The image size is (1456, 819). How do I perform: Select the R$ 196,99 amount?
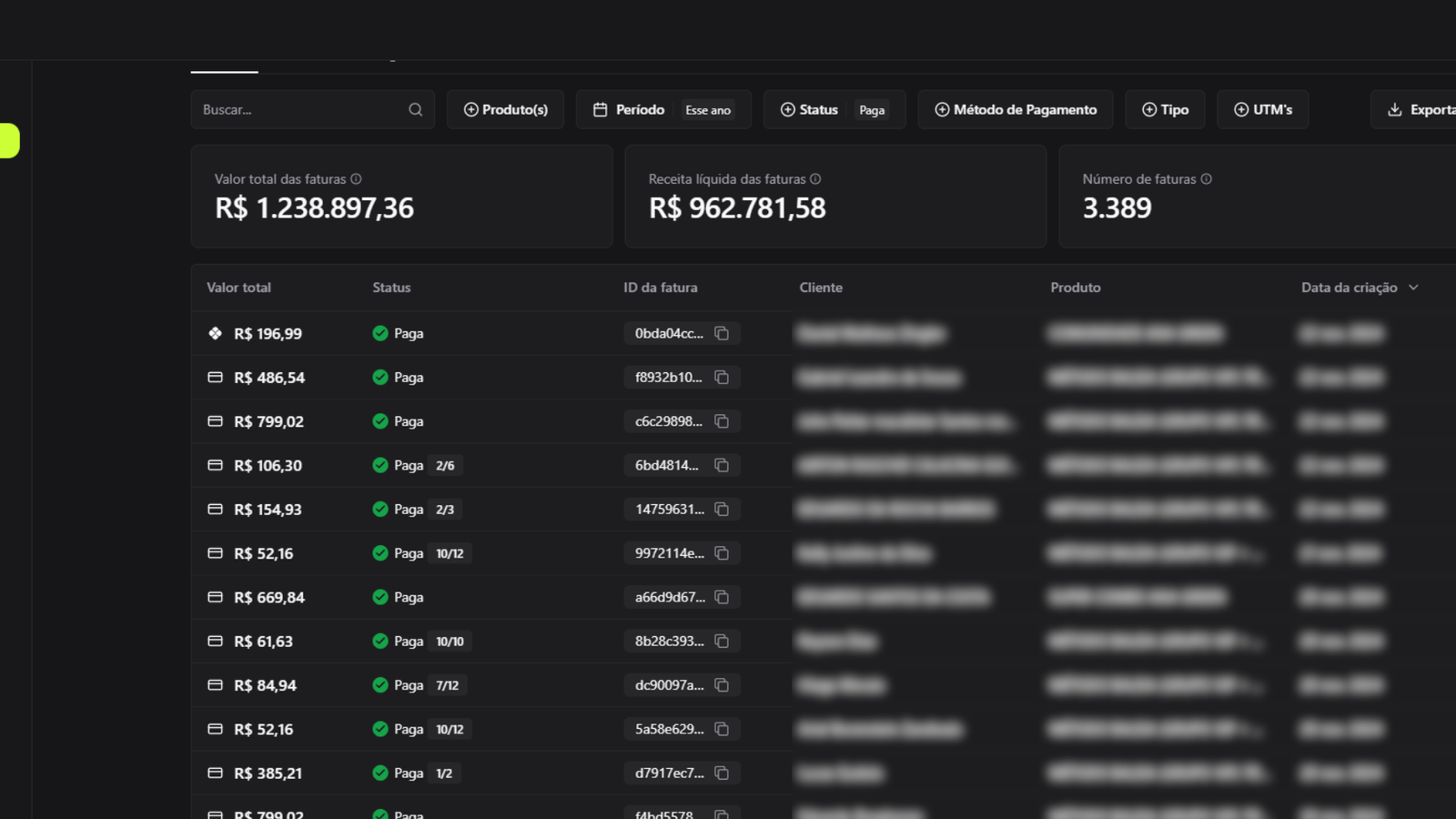click(x=268, y=334)
